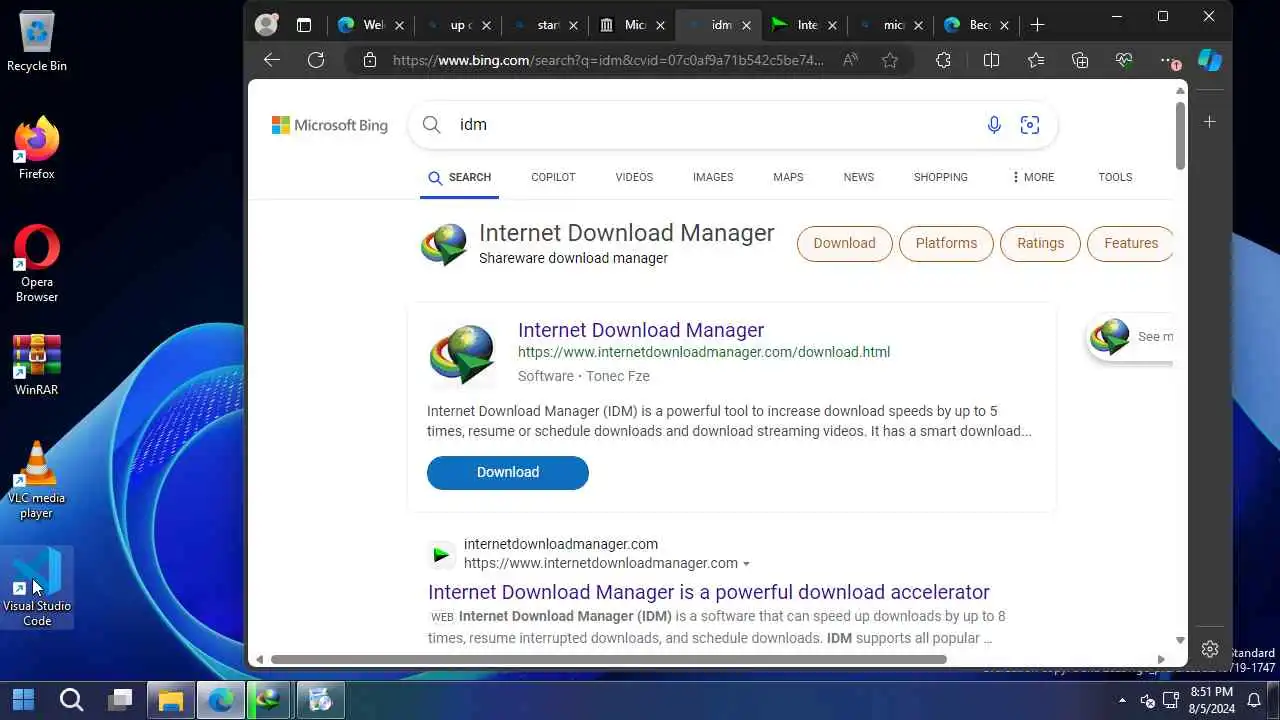Viewport: 1280px width, 720px height.
Task: Open Task View on taskbar
Action: pos(121,699)
